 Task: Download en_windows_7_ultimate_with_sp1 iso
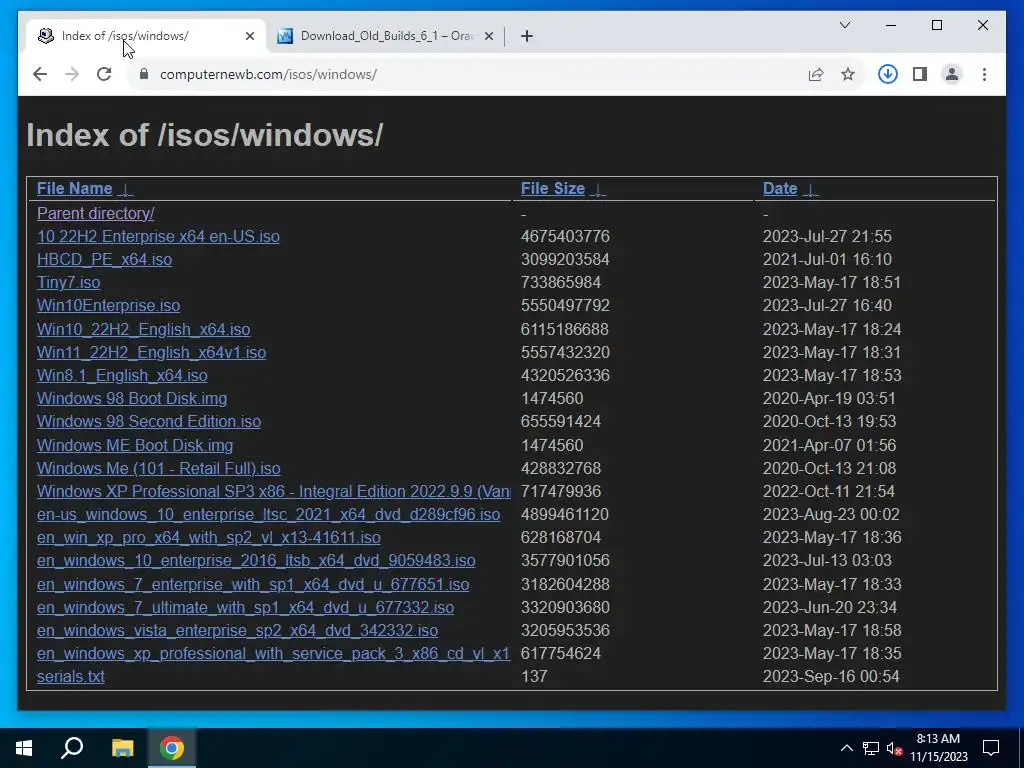click(x=246, y=607)
